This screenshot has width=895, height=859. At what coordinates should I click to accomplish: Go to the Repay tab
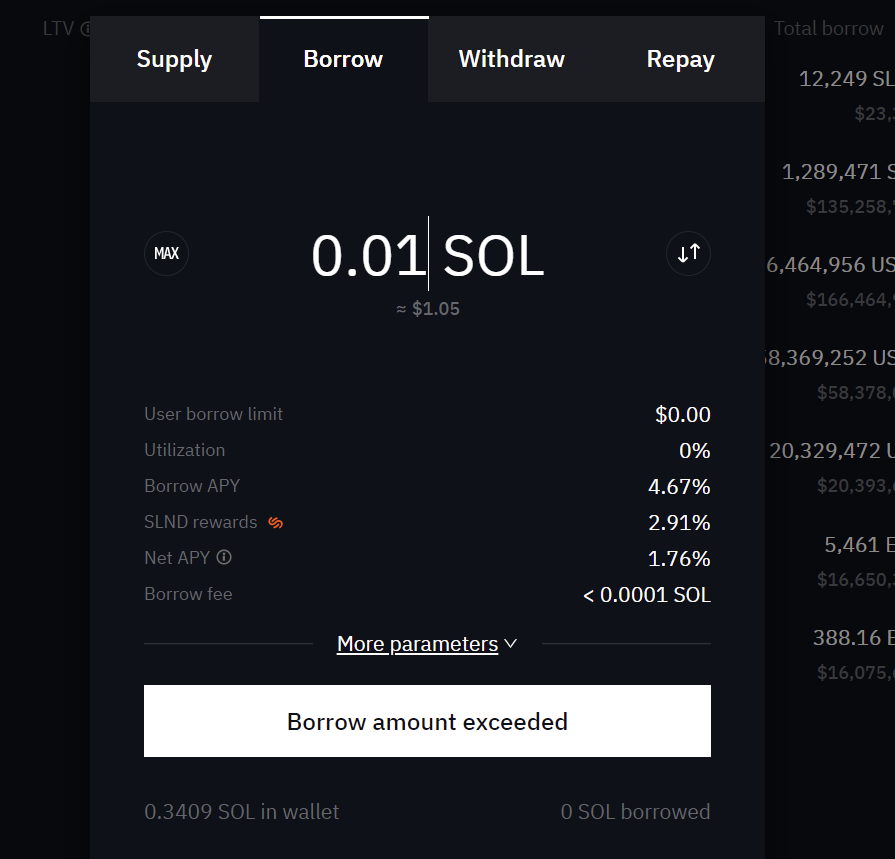pos(680,59)
